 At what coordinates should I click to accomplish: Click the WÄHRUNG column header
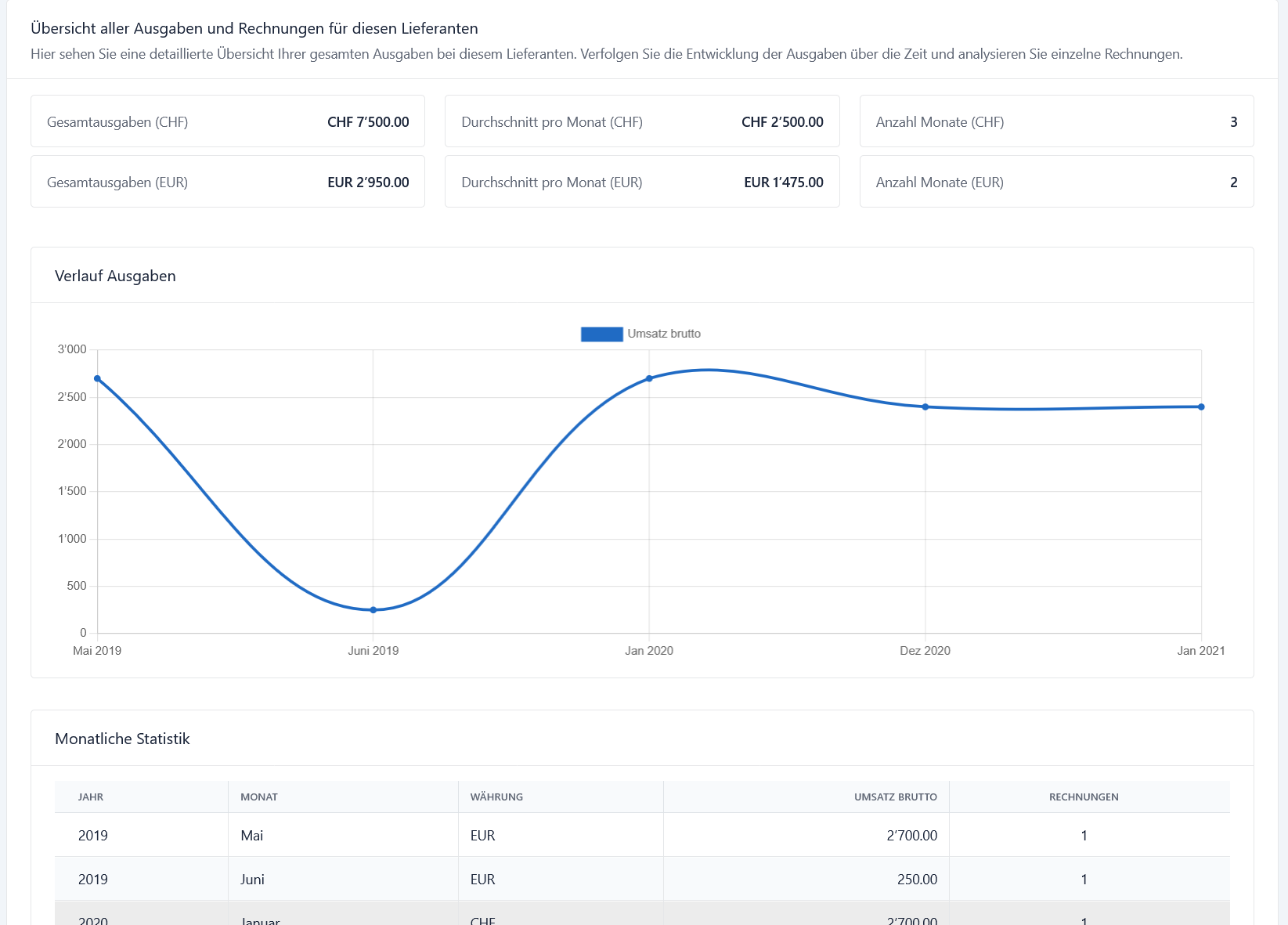[496, 797]
